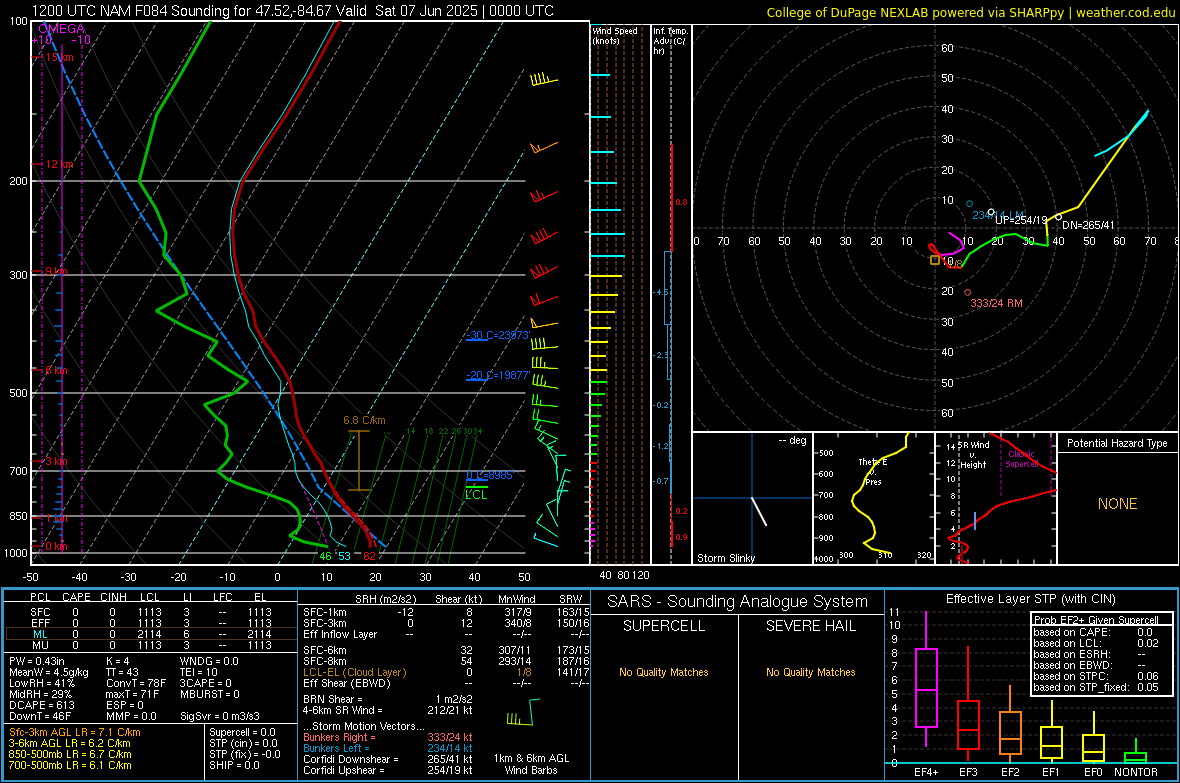
Task: Click the Classic Supercell purple label
Action: pyautogui.click(x=1021, y=459)
